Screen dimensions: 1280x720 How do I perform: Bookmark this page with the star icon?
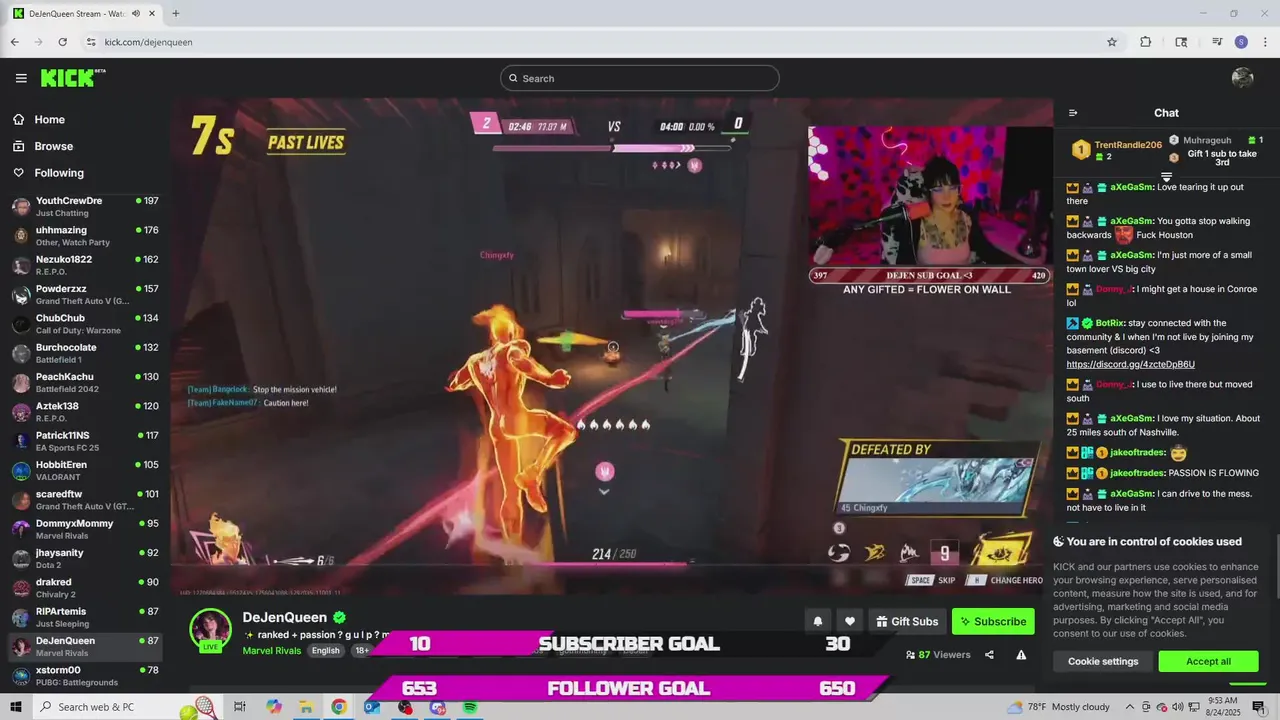[1111, 42]
